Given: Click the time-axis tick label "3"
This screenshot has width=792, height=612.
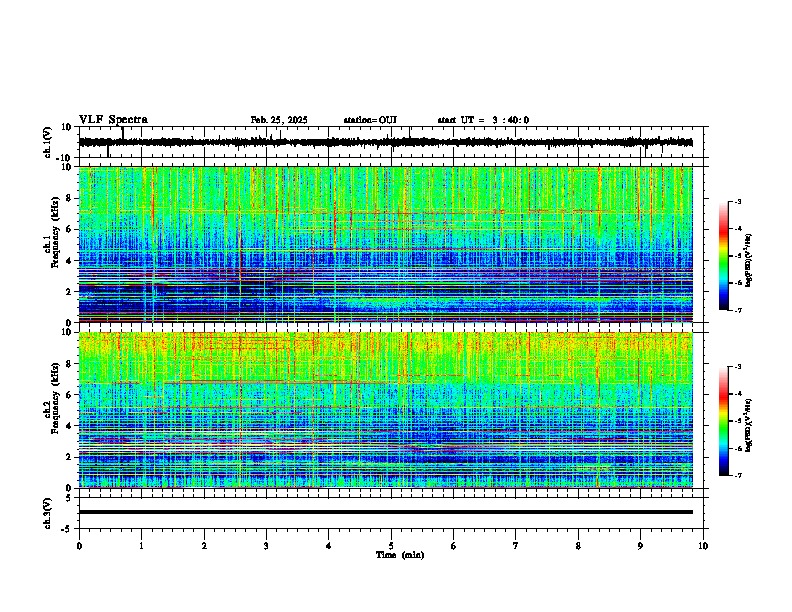Looking at the screenshot, I should [x=266, y=546].
